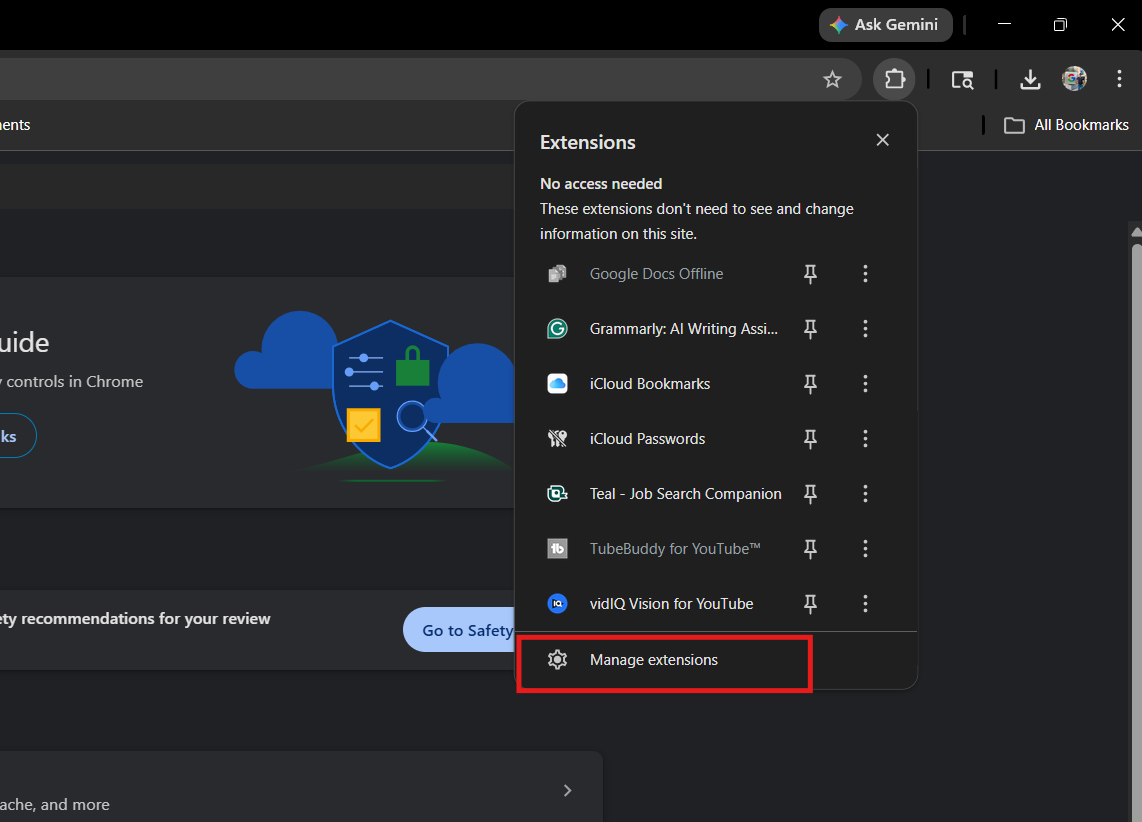1142x822 pixels.
Task: Open the Chrome profile avatar
Action: click(1074, 79)
